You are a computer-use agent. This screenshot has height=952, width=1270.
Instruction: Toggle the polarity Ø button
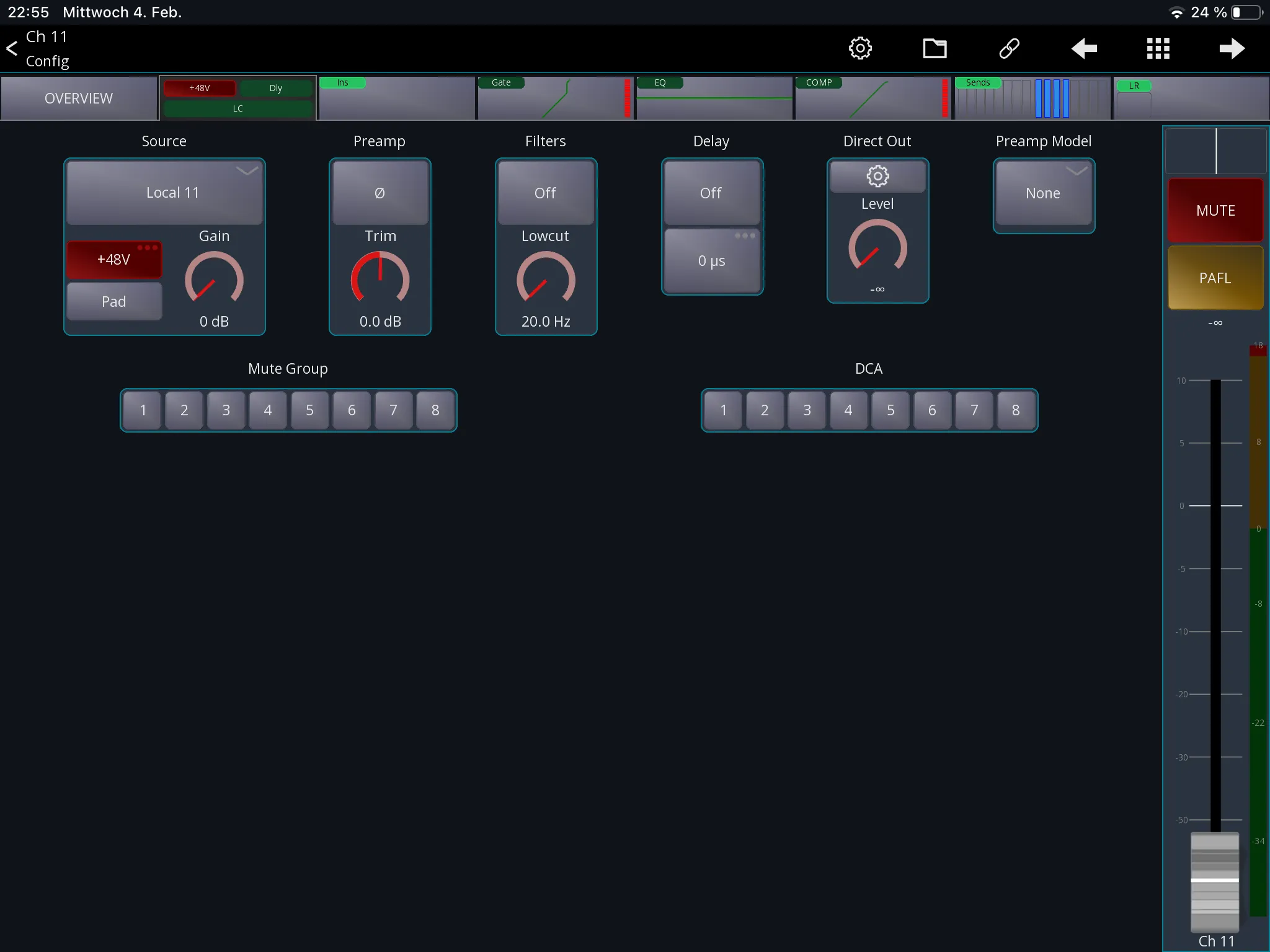(380, 193)
